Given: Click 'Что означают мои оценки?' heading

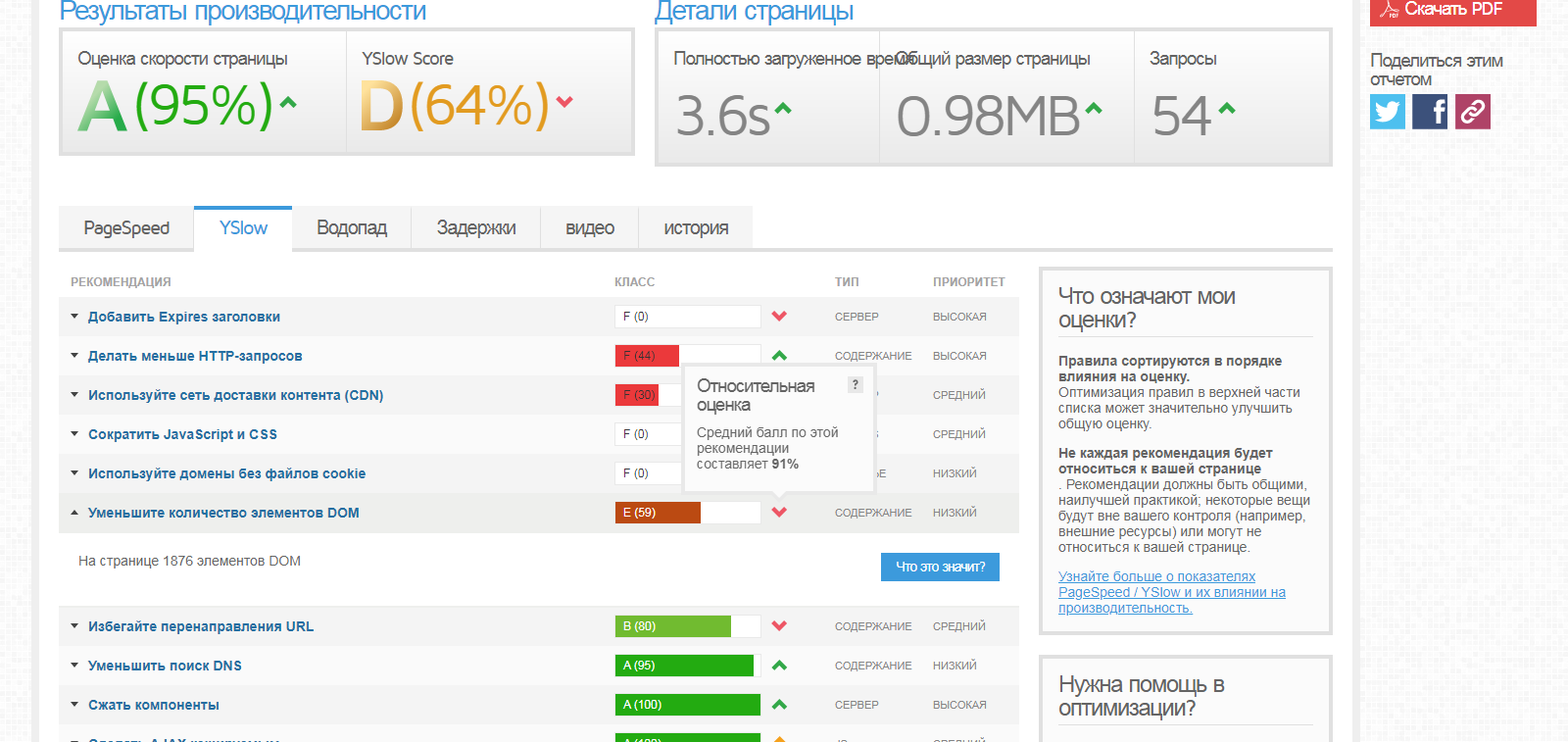Looking at the screenshot, I should coord(1147,308).
